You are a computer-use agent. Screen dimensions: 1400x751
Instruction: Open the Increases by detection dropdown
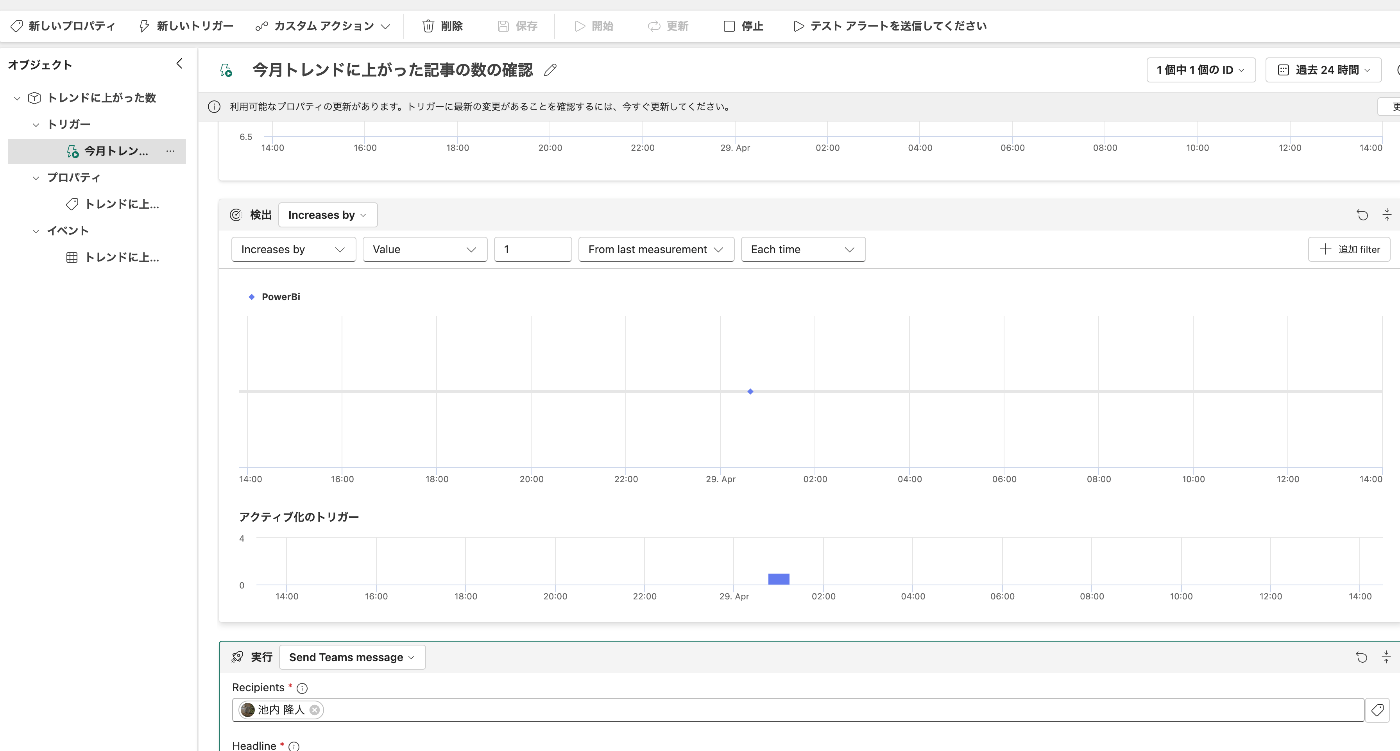(327, 214)
